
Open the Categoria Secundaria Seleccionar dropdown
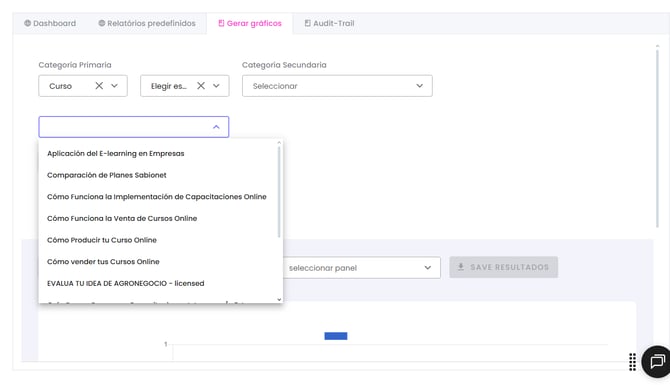tap(337, 86)
